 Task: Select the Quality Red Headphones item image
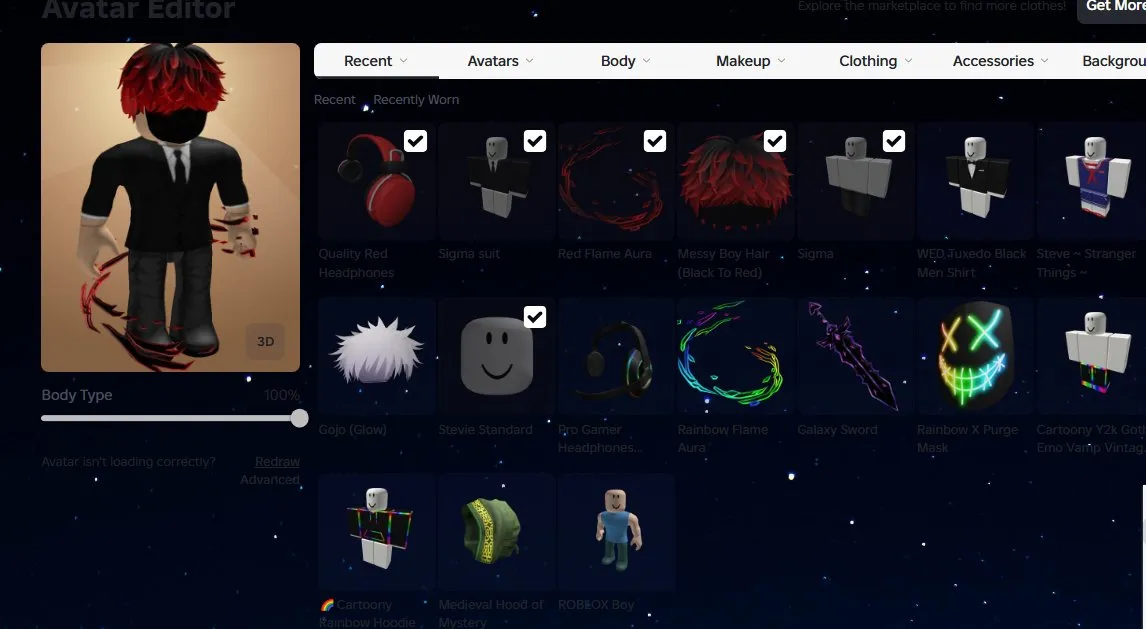point(376,181)
